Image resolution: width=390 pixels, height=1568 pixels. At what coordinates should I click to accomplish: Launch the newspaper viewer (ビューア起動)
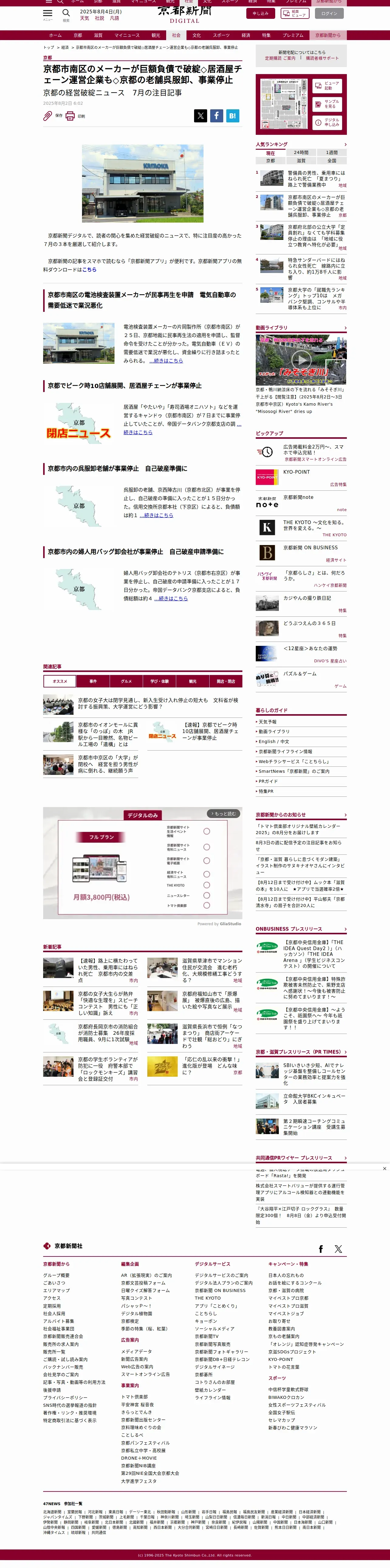[x=327, y=86]
